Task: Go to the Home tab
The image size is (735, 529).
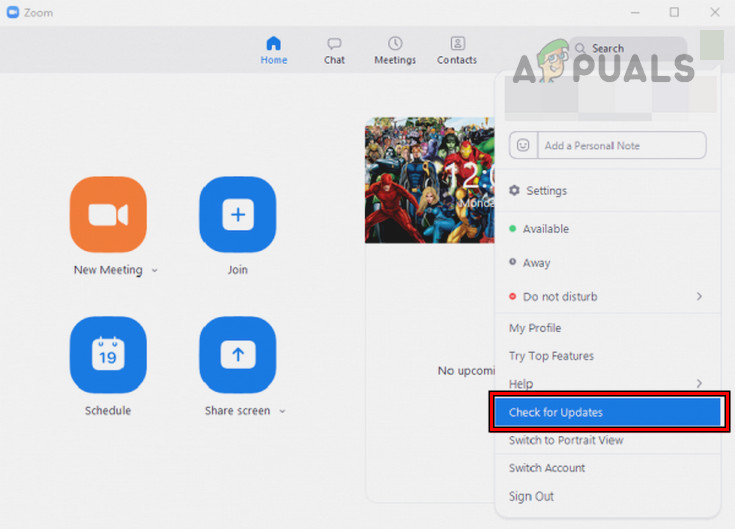Action: point(274,50)
